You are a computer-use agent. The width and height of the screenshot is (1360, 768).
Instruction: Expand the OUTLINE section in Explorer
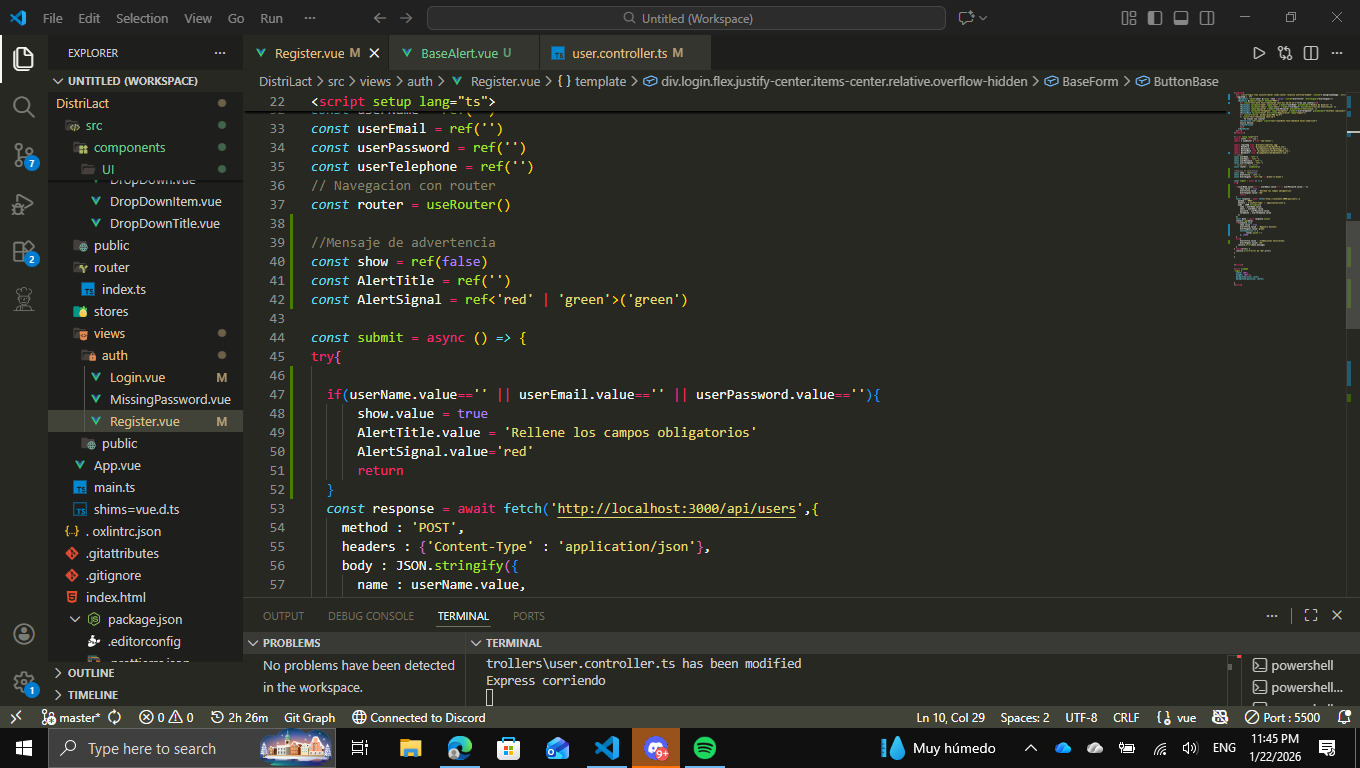point(90,673)
